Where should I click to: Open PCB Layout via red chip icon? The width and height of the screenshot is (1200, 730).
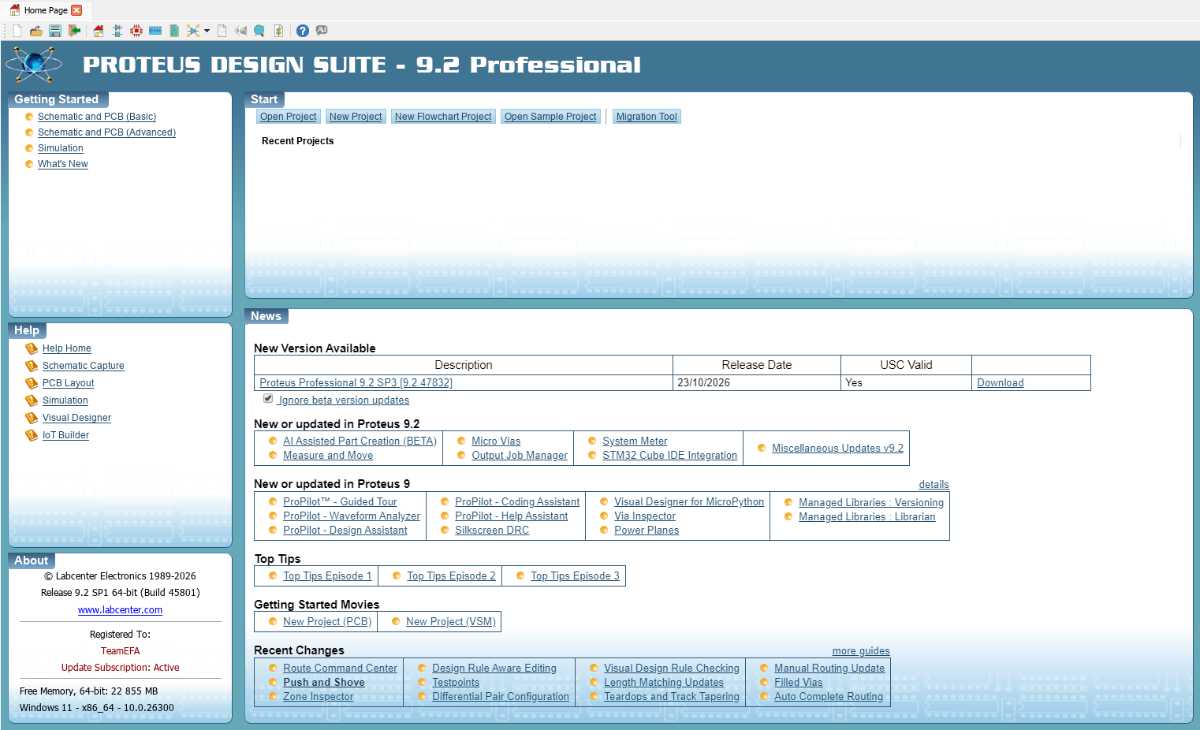(x=136, y=30)
